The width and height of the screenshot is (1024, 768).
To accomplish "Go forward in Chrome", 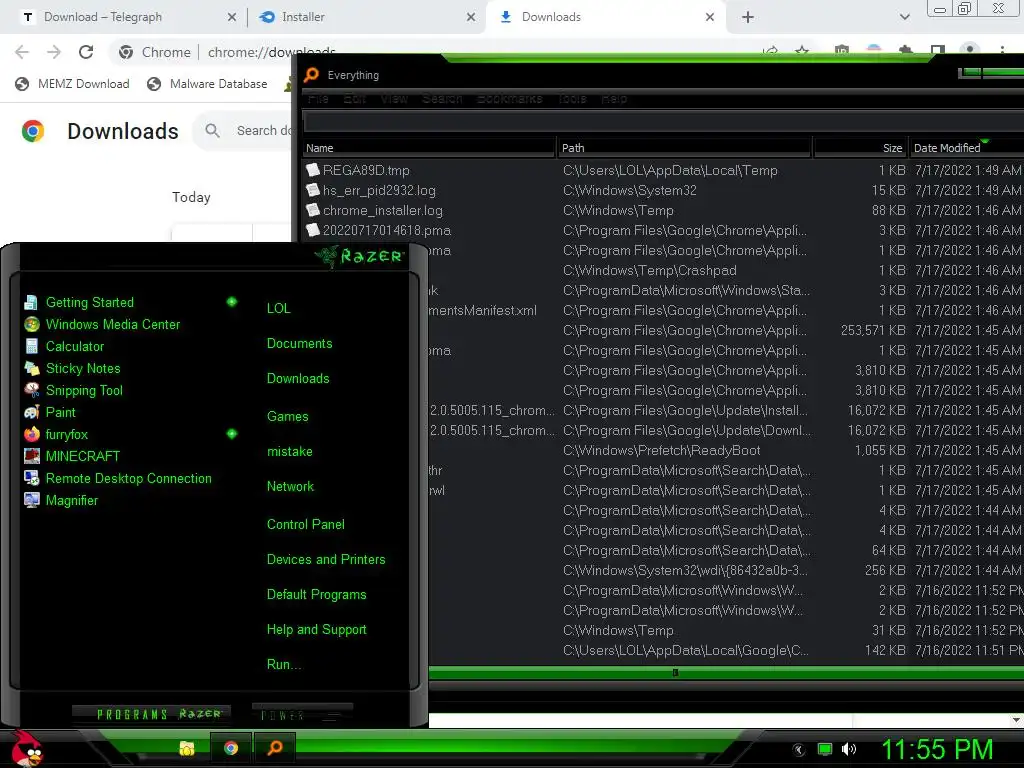I will (54, 52).
